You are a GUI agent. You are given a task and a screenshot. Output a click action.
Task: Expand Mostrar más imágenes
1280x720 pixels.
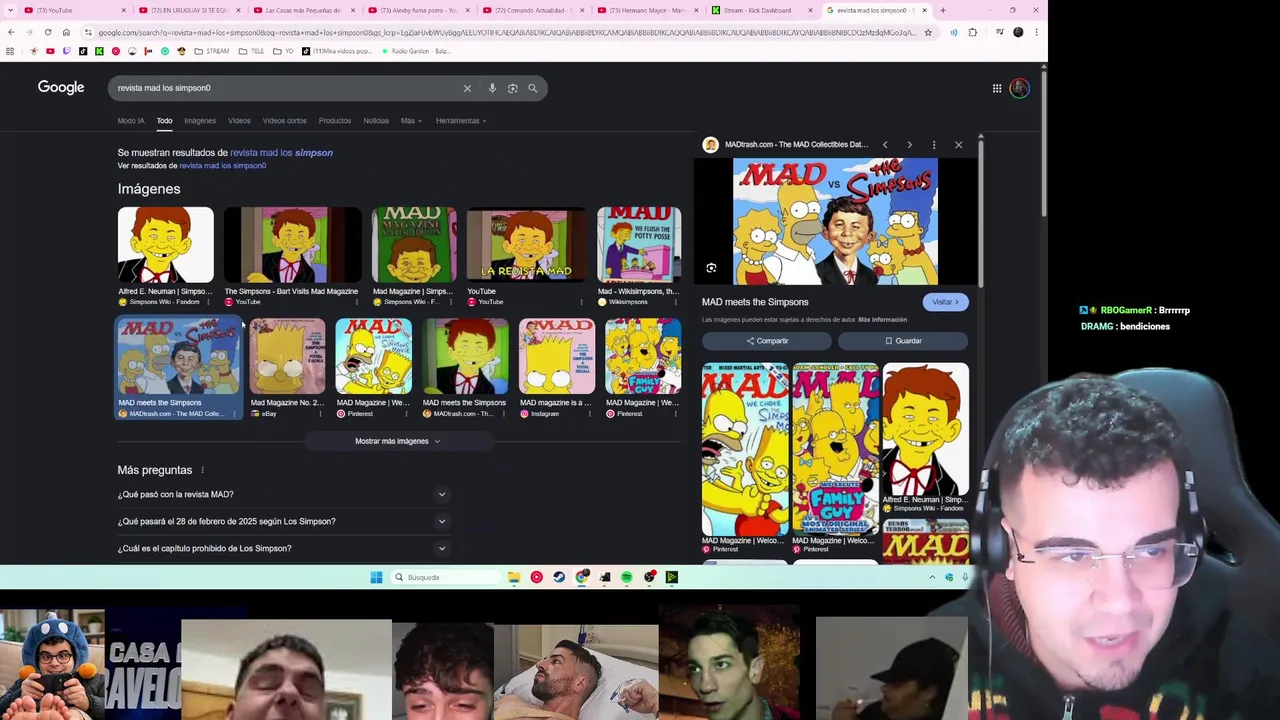click(x=397, y=441)
